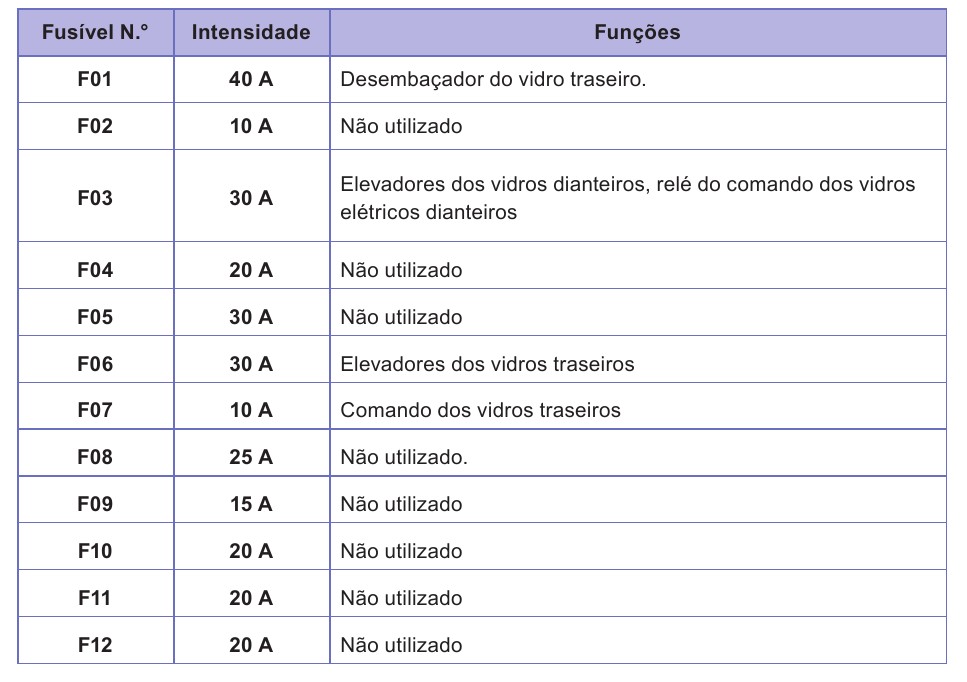
Task: Click the 40 A intensity value
Action: 251,79
